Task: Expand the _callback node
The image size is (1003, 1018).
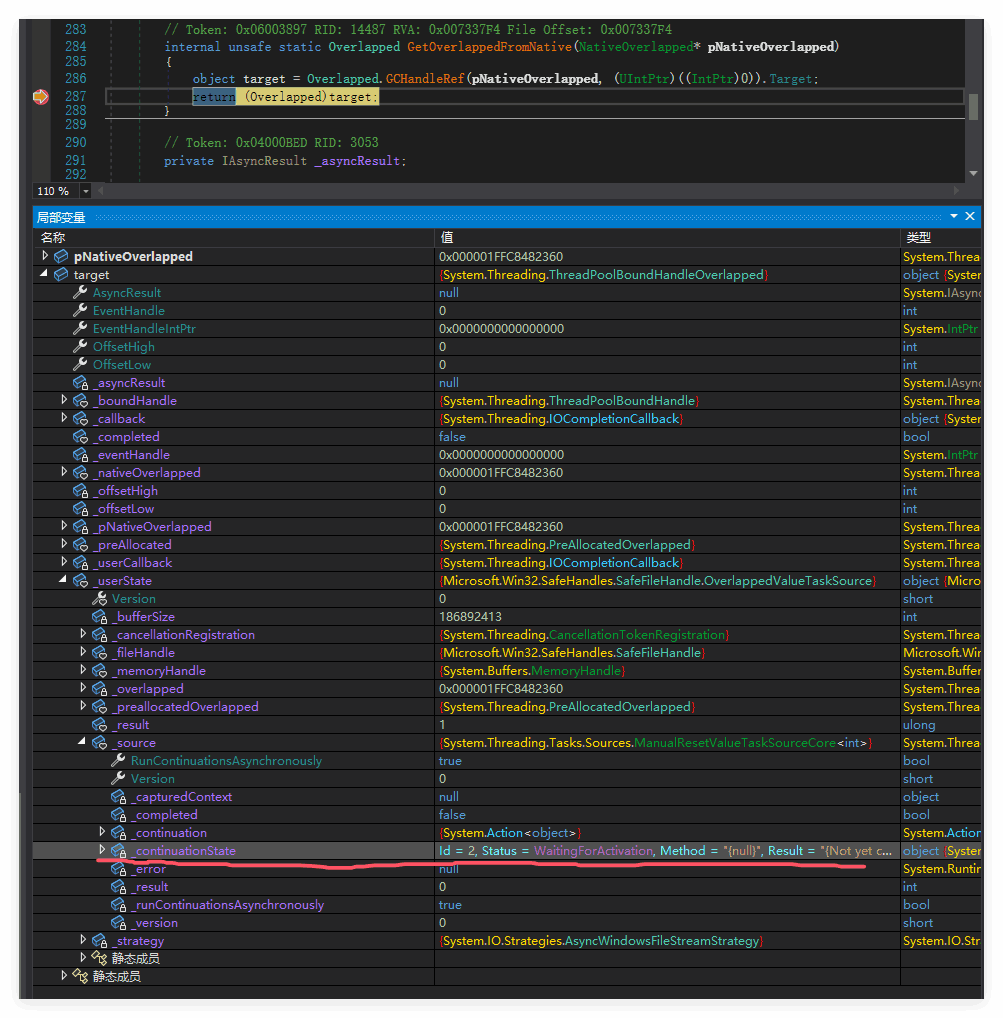Action: pyautogui.click(x=64, y=419)
